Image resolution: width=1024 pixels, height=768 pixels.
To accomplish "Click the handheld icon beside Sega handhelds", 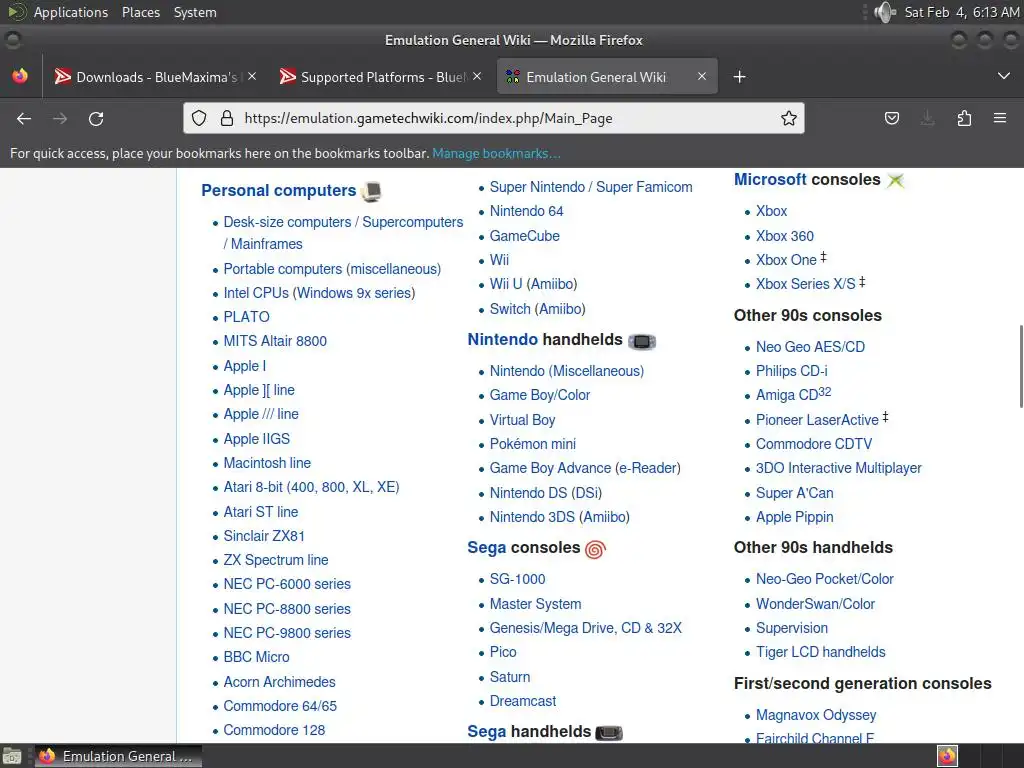I will (x=609, y=733).
